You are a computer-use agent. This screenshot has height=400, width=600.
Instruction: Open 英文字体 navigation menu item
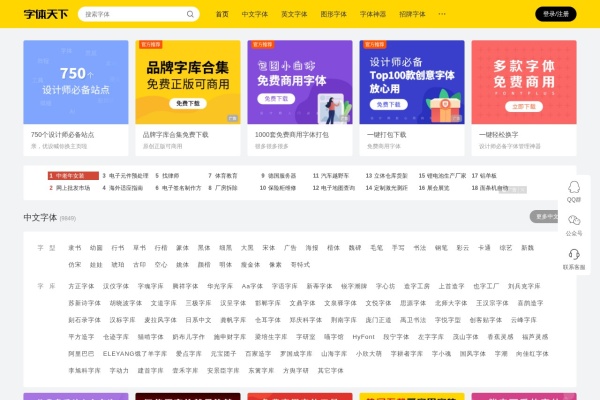point(294,14)
